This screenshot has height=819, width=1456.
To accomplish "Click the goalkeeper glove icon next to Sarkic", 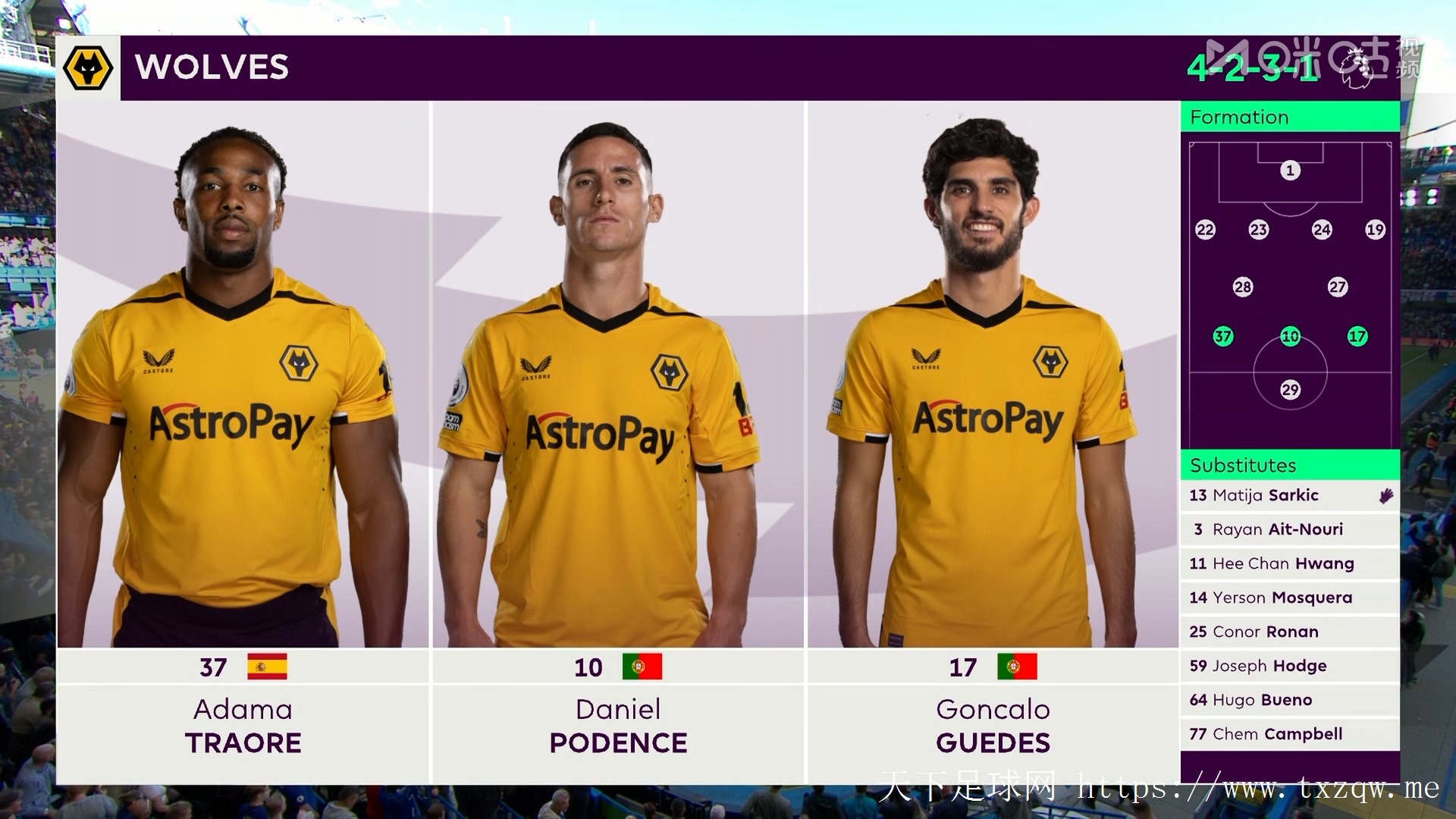I will (1386, 496).
